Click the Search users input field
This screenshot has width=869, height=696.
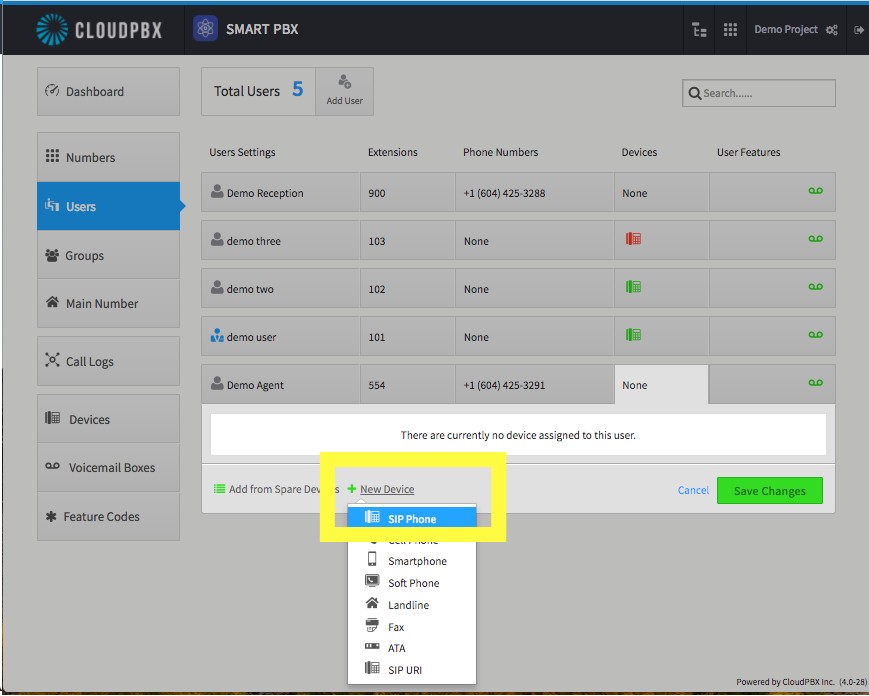(x=759, y=93)
